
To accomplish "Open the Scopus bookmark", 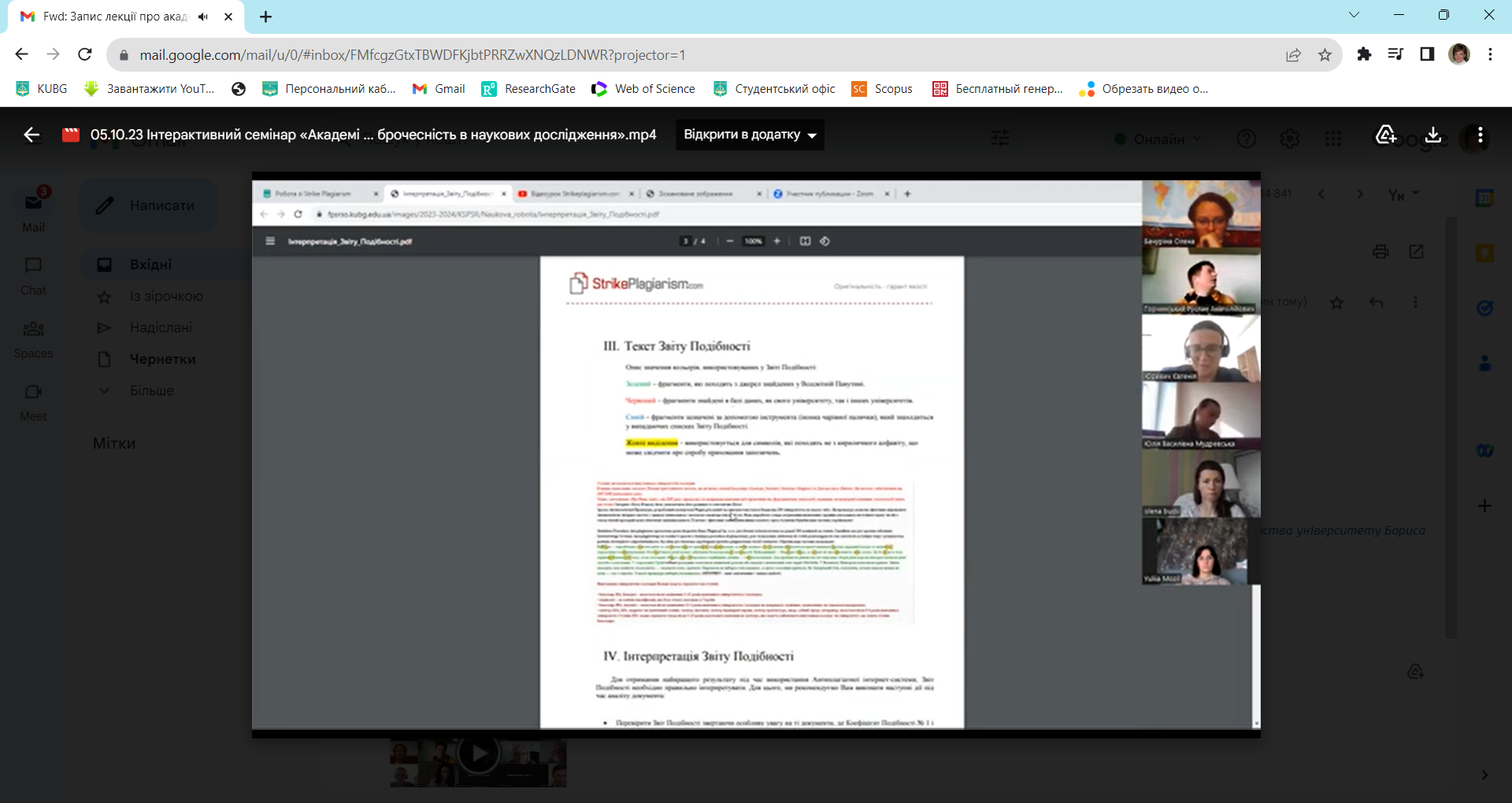I will (882, 89).
